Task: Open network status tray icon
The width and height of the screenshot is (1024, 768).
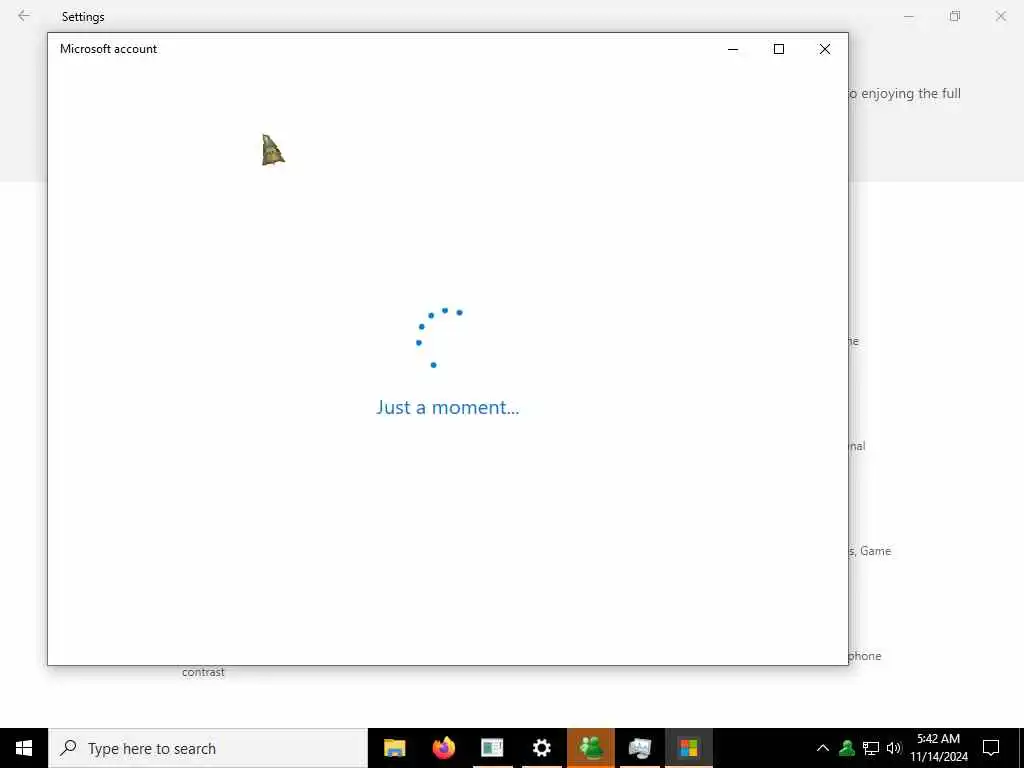Action: click(x=871, y=748)
